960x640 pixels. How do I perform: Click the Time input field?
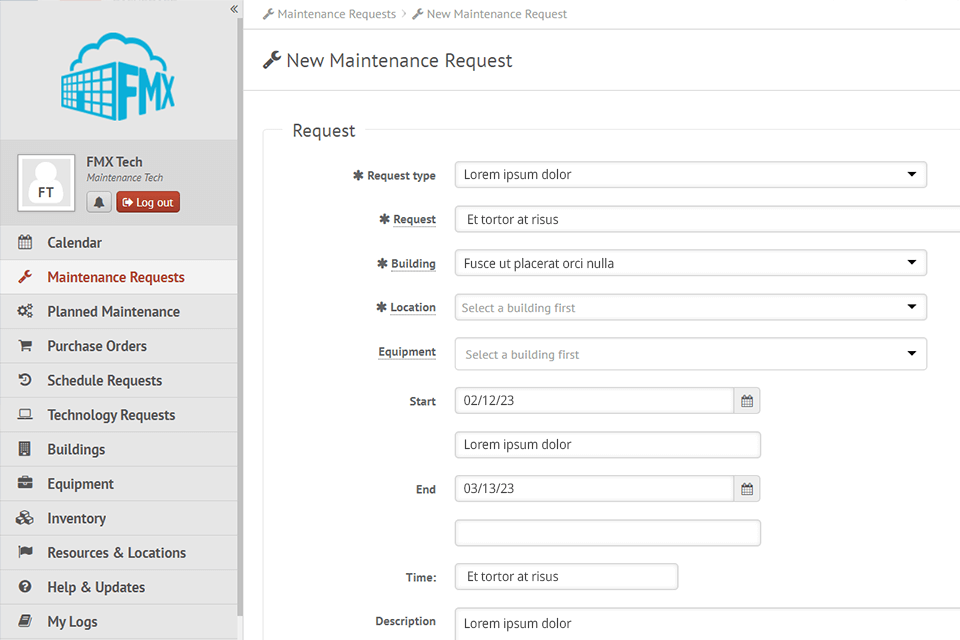pyautogui.click(x=566, y=576)
